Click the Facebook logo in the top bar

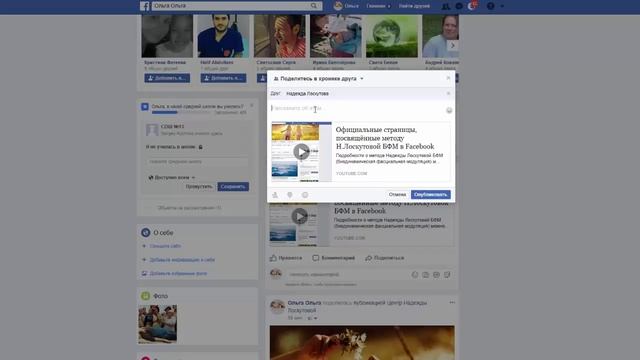pyautogui.click(x=145, y=6)
